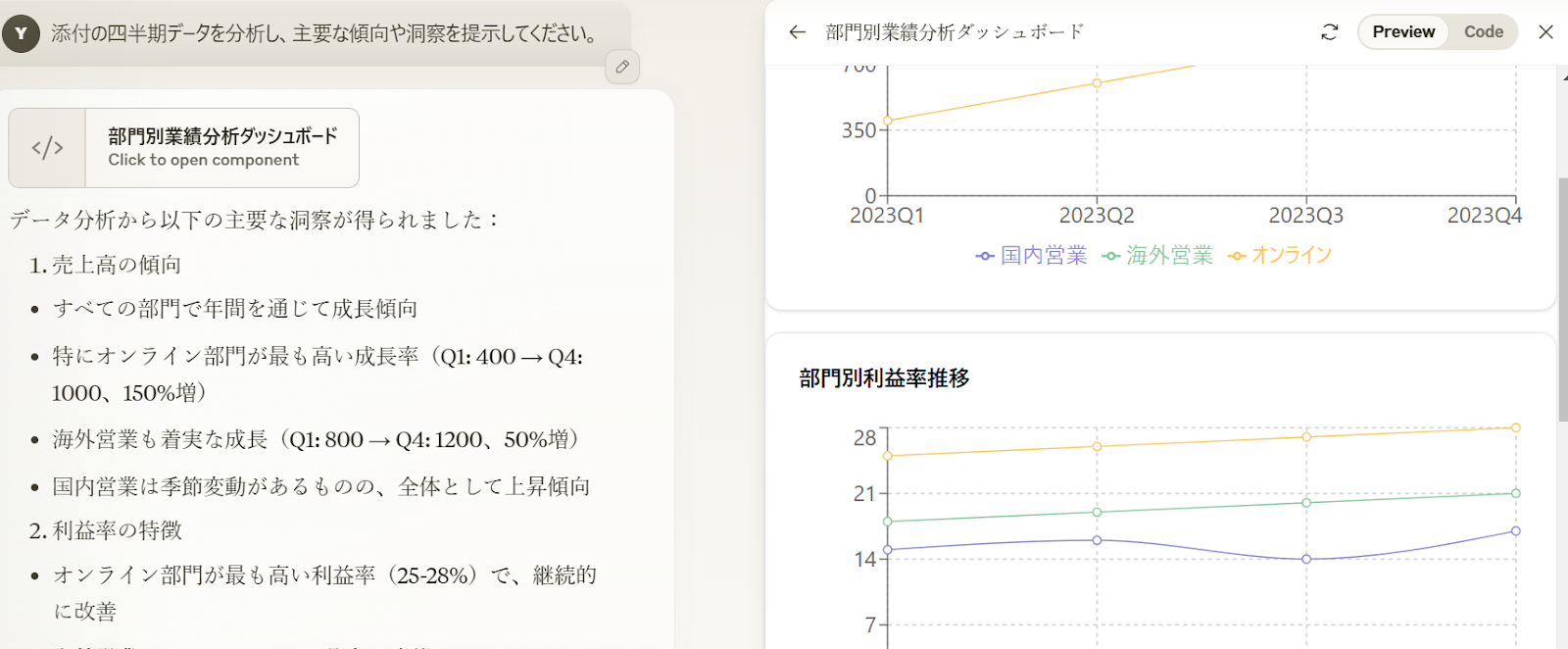
Task: Click the オンライン 2023Q2 sales data point
Action: pos(1097,83)
